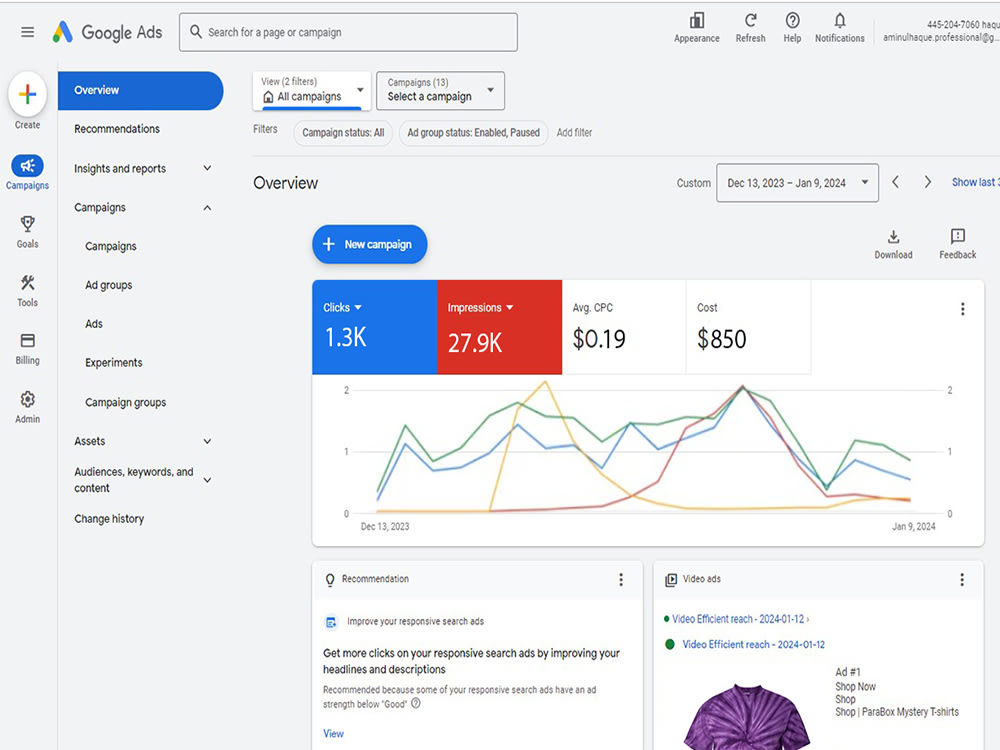Image resolution: width=1000 pixels, height=750 pixels.
Task: Open the Campaign groups page
Action: 126,402
